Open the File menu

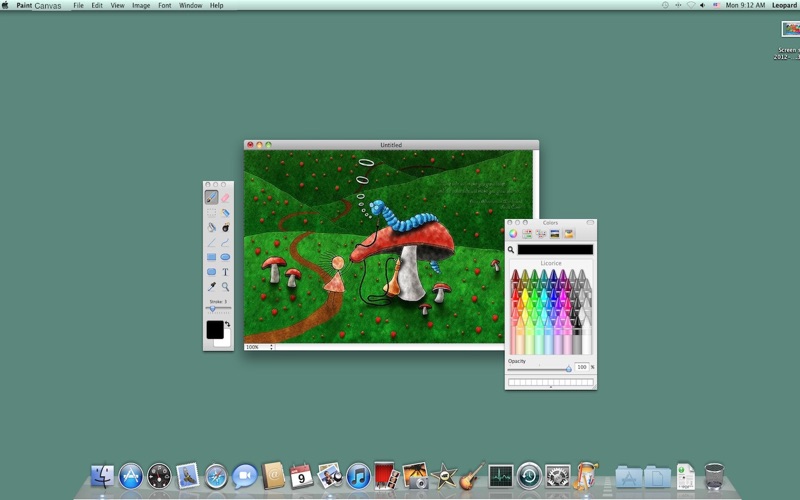78,5
